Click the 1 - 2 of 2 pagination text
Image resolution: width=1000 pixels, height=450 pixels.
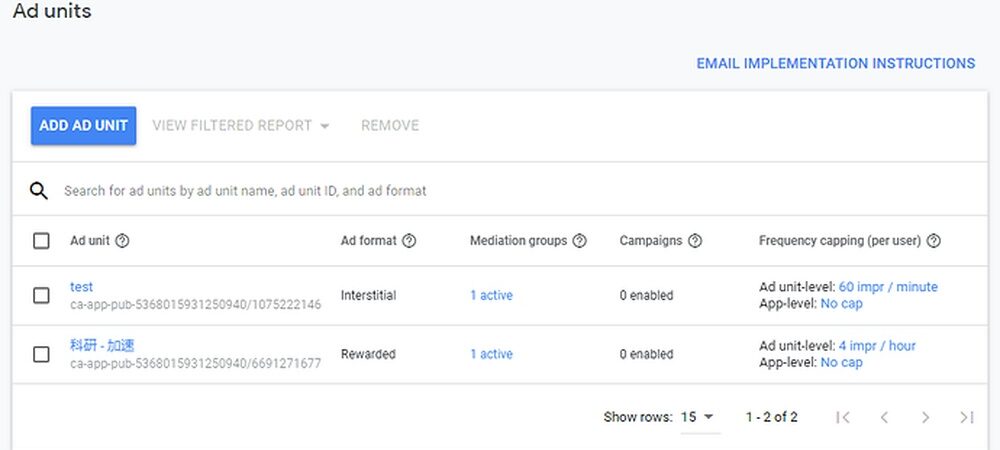coord(772,417)
